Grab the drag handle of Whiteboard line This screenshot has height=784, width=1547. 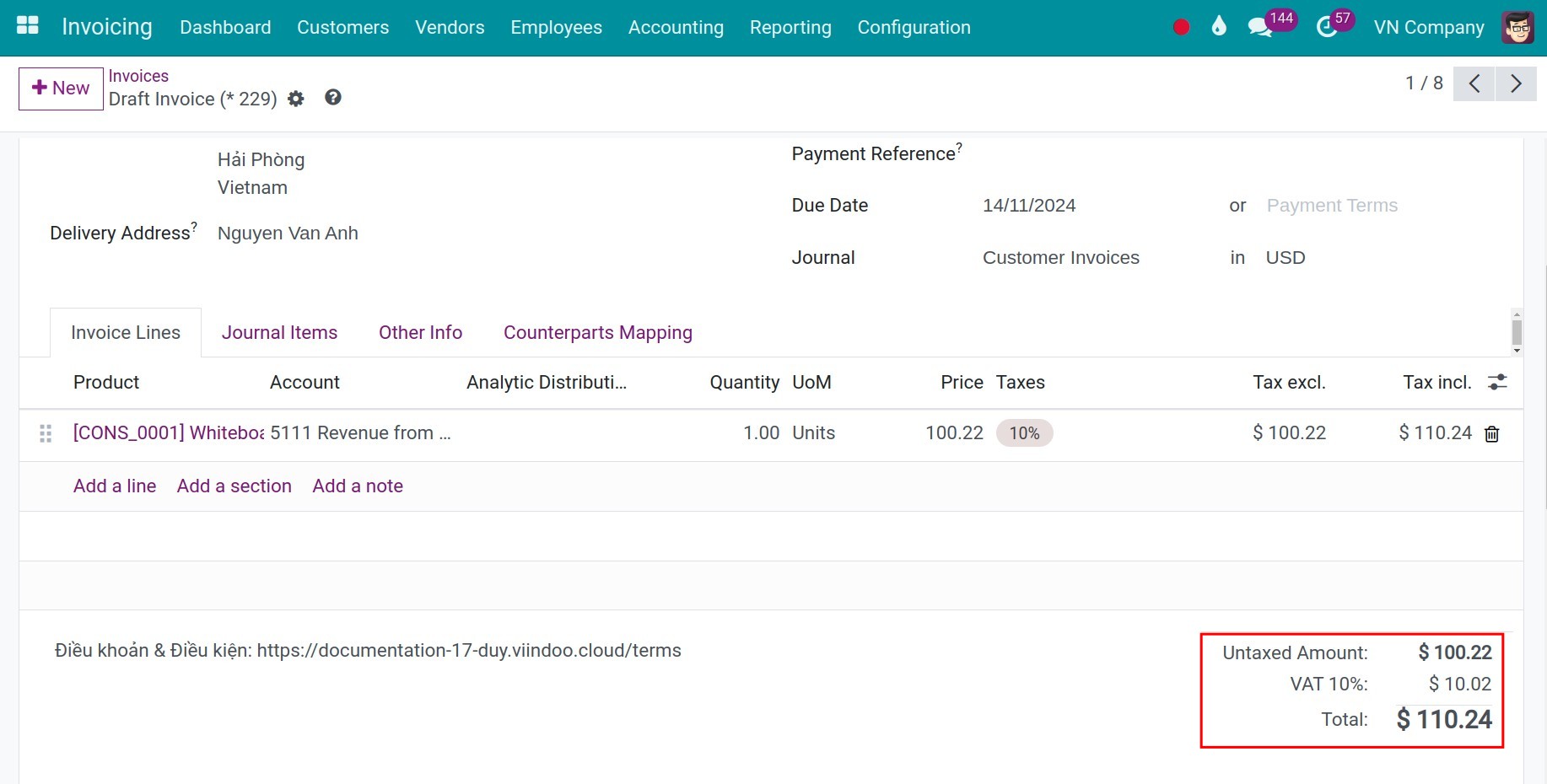pyautogui.click(x=46, y=433)
